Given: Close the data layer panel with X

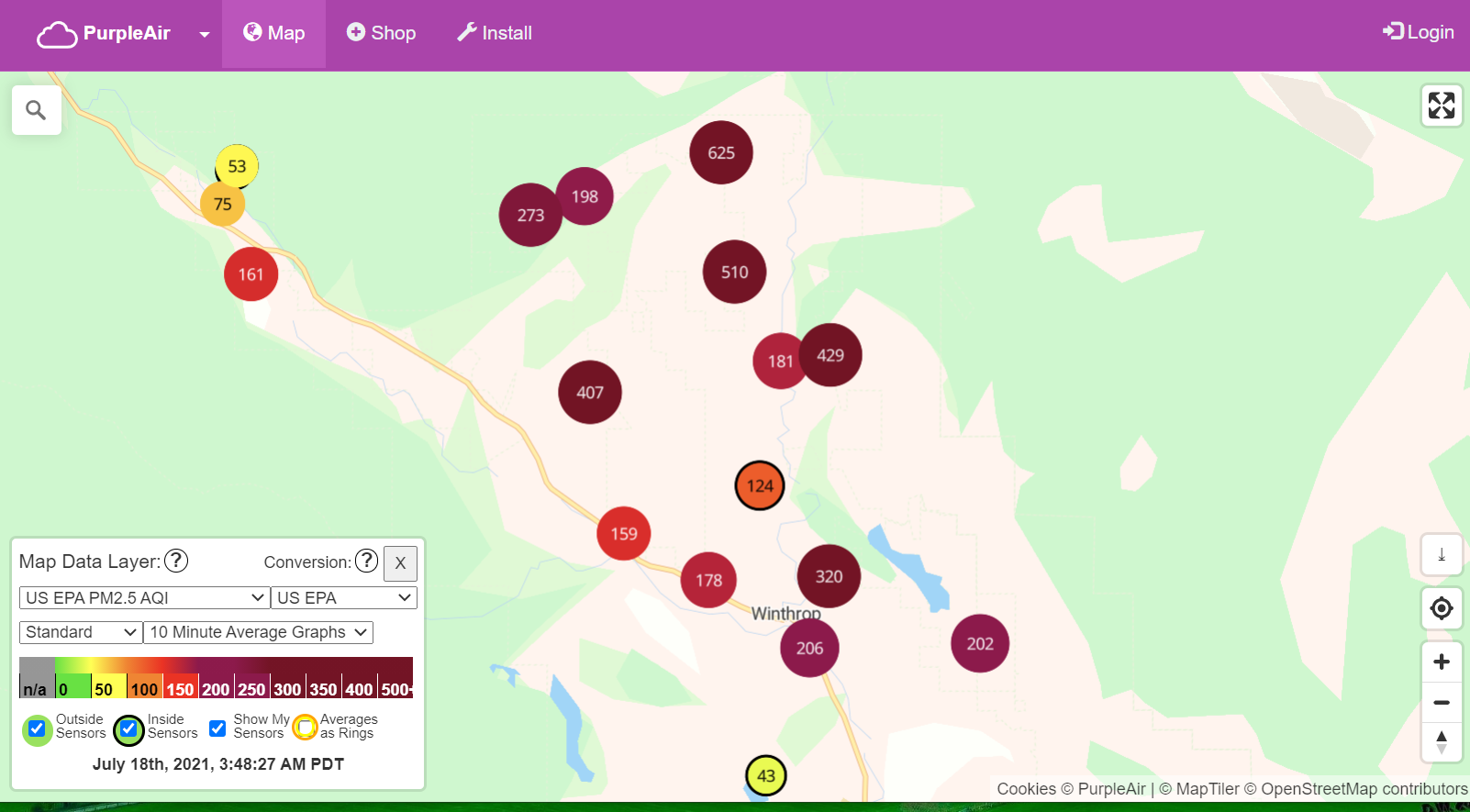Looking at the screenshot, I should pos(400,563).
